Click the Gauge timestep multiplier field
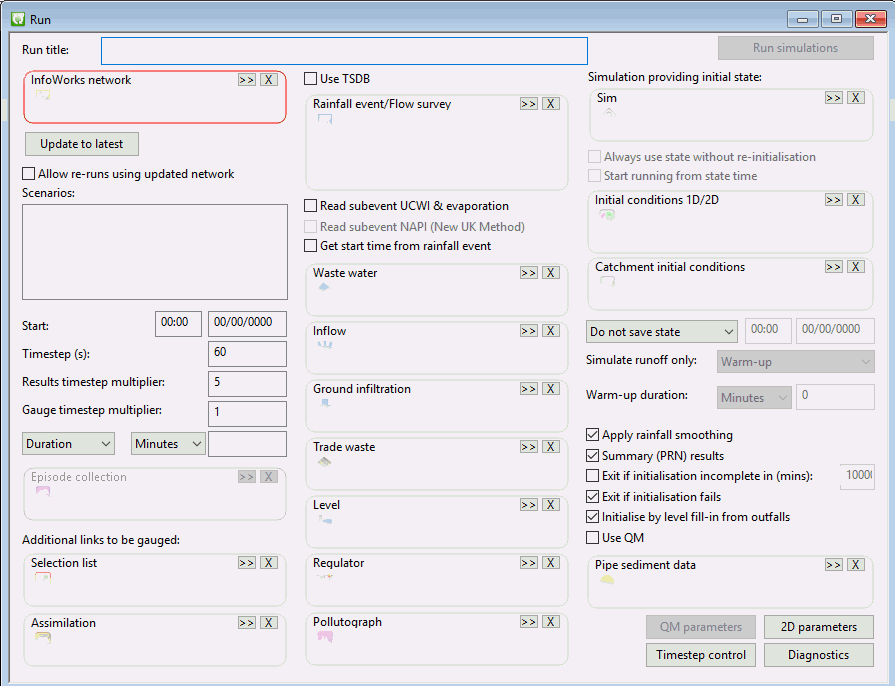The height and width of the screenshot is (686, 895). click(x=247, y=414)
